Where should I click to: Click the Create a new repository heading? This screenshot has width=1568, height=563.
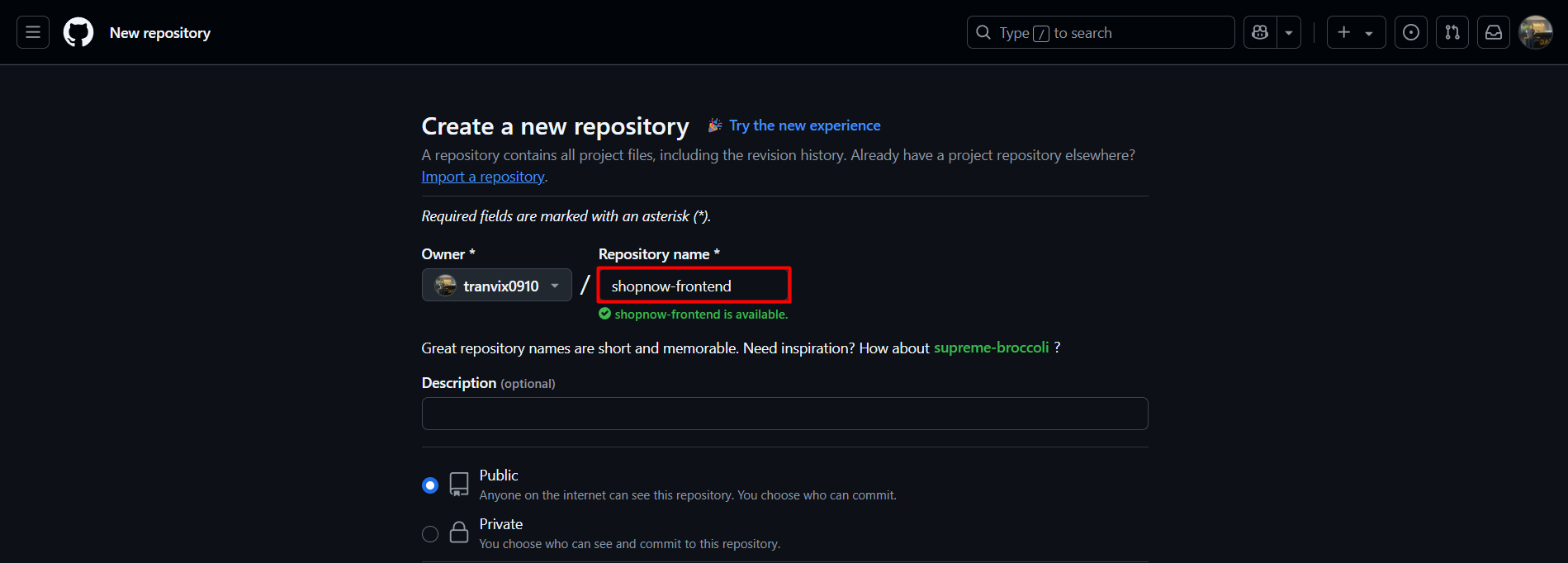point(555,126)
